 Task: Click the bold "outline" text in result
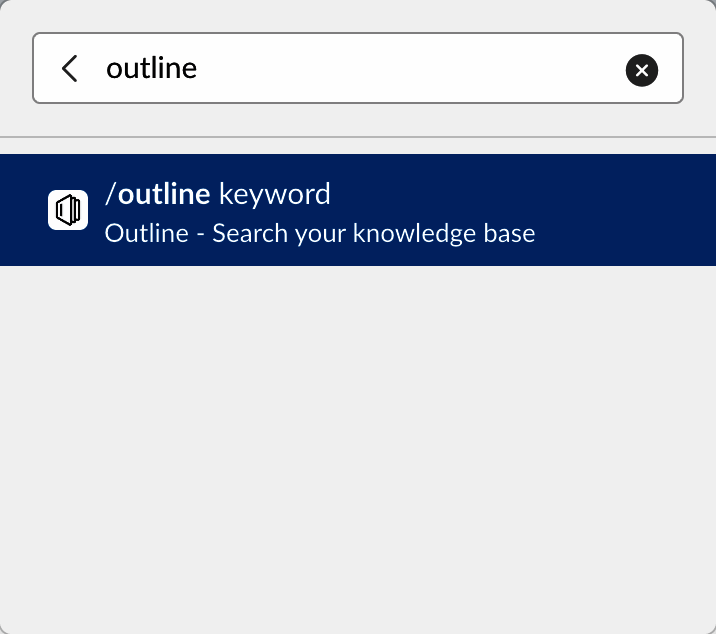click(164, 193)
